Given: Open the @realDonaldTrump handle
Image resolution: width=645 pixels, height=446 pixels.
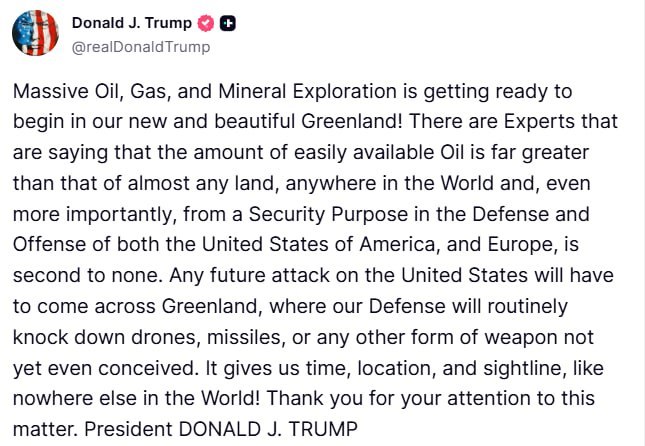Looking at the screenshot, I should coord(141,47).
